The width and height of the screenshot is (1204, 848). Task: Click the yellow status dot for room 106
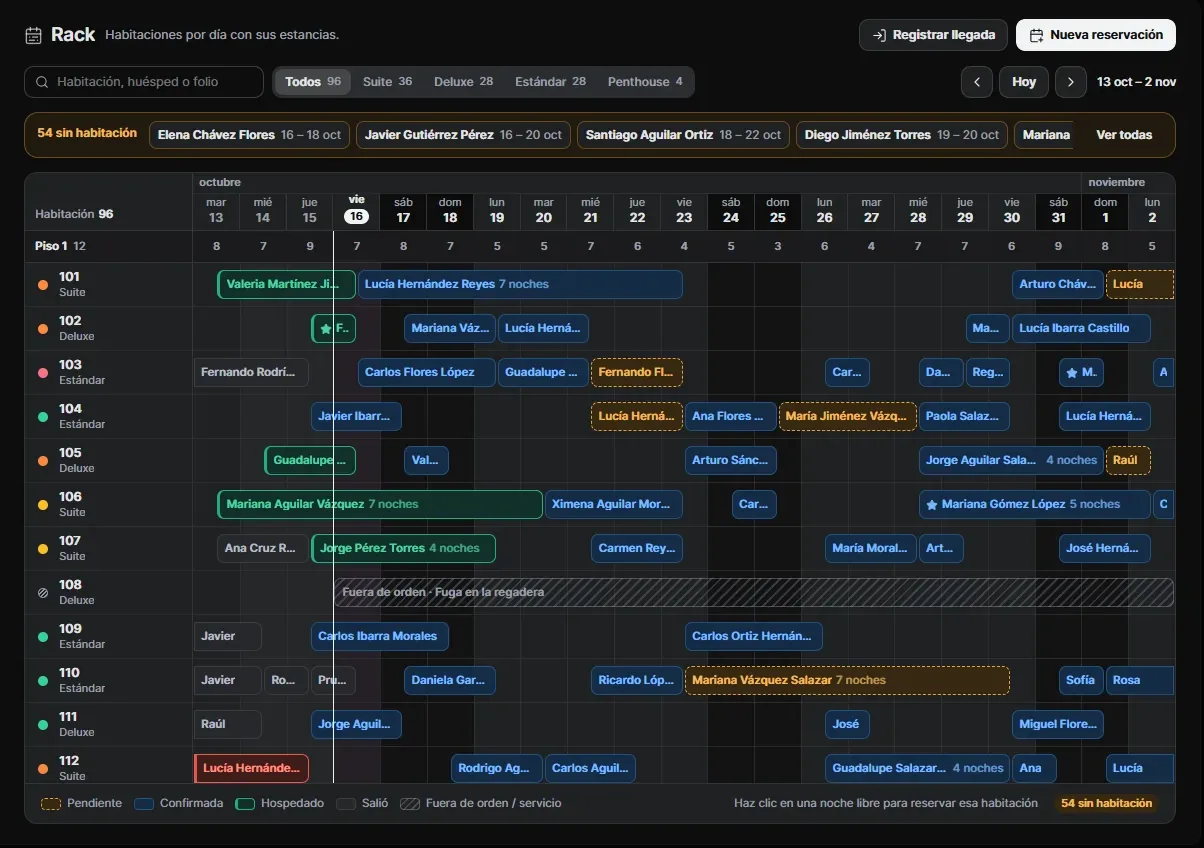[x=43, y=505]
